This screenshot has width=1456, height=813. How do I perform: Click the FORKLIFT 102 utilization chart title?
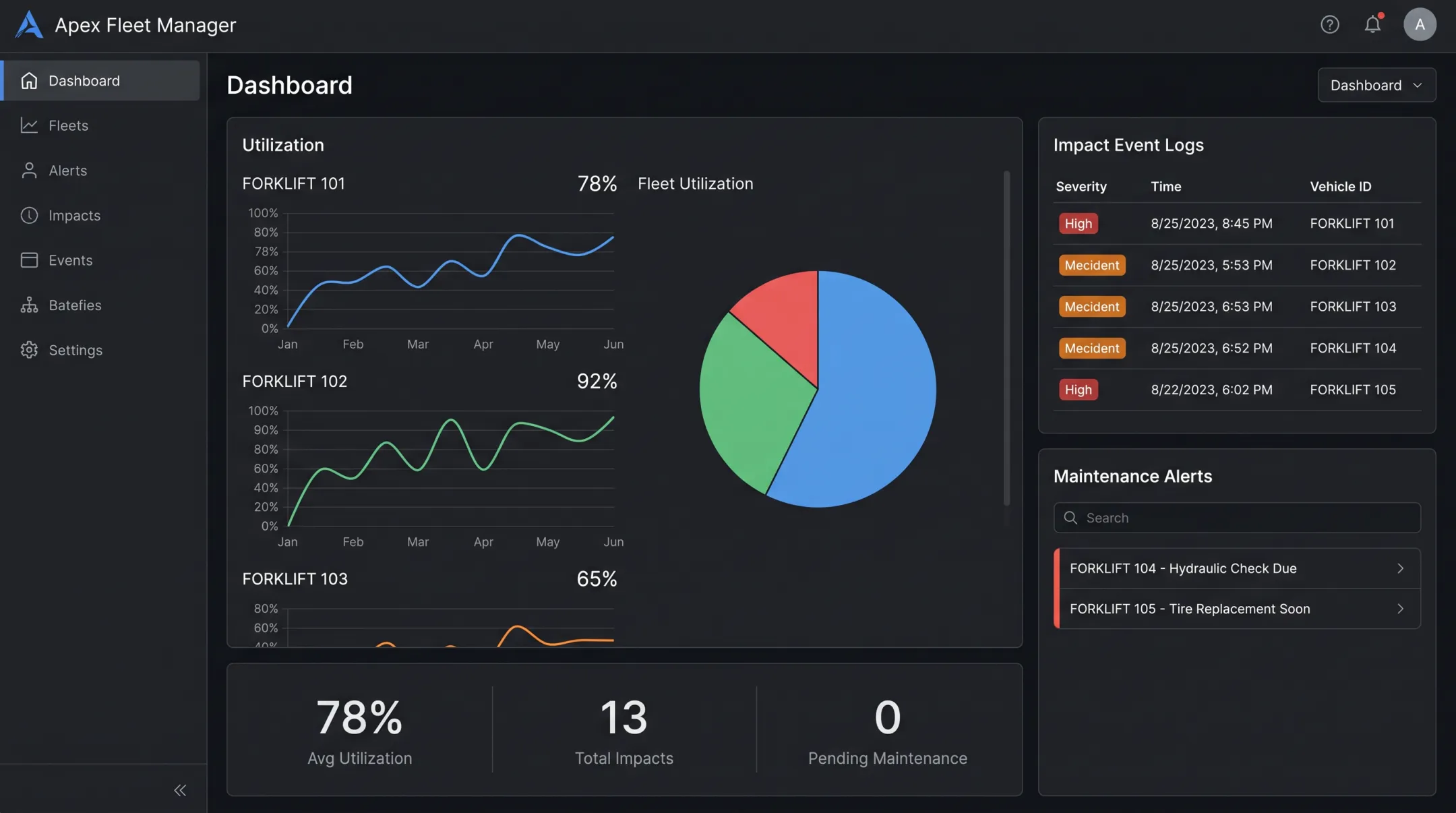pos(295,381)
